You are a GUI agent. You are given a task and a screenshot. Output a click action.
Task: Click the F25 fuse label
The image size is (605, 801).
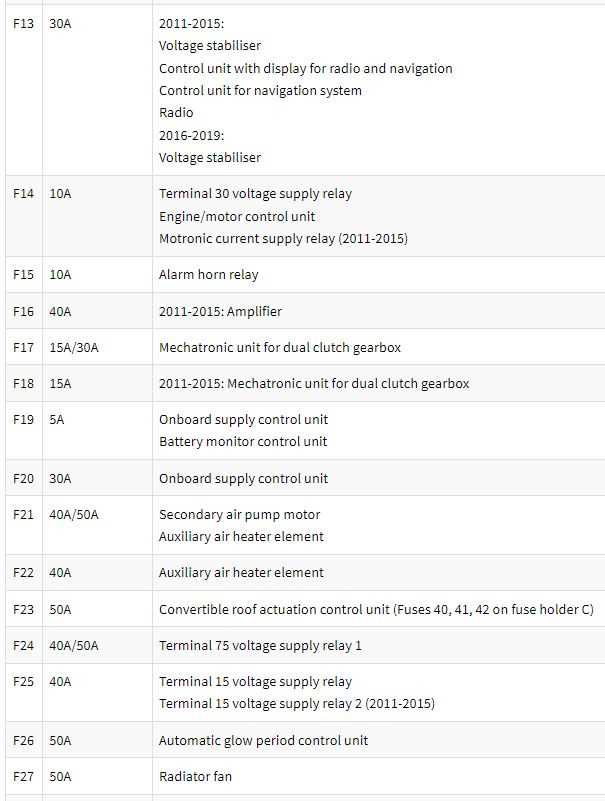(x=23, y=681)
